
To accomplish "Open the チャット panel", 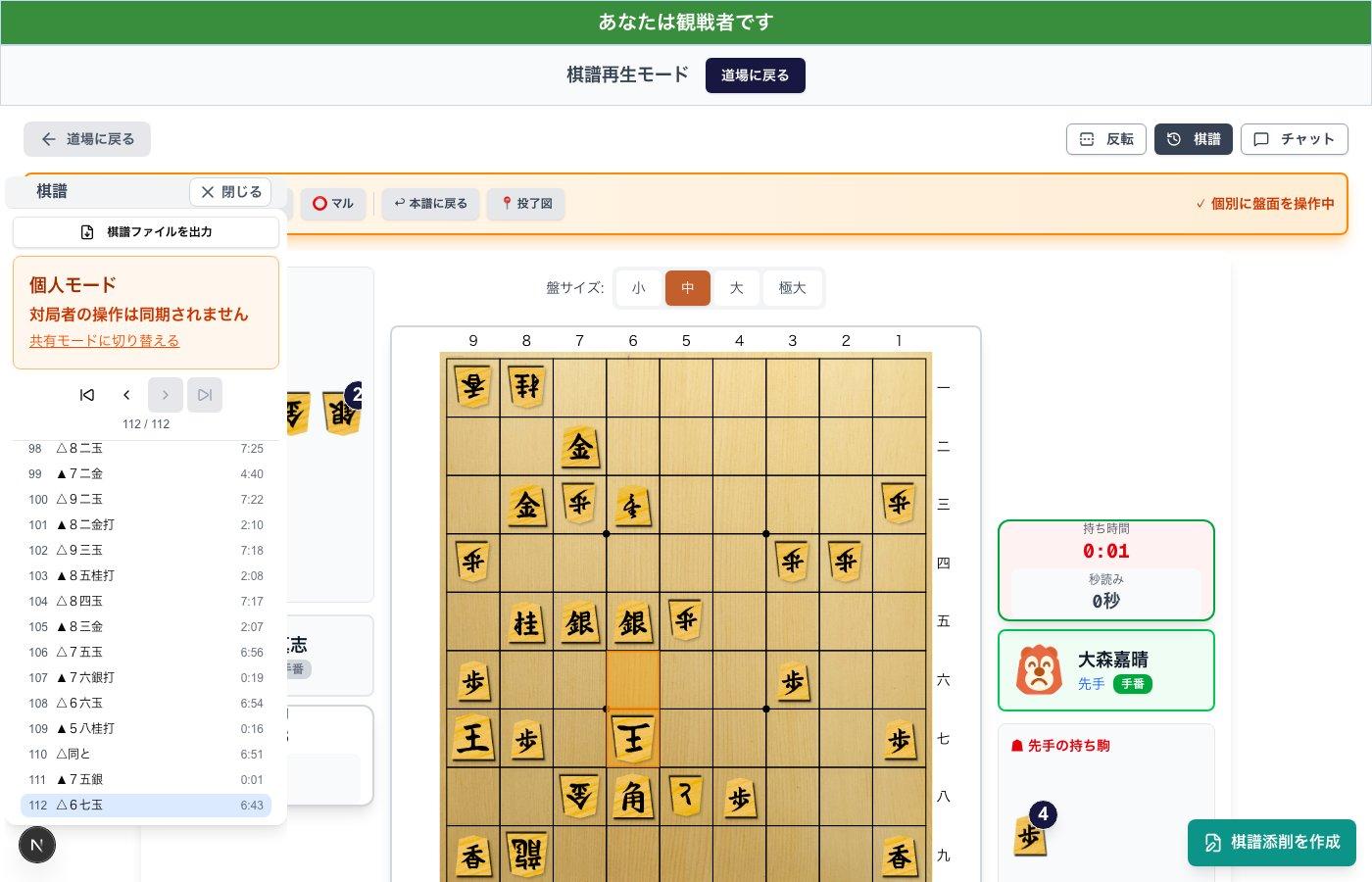I will [x=1295, y=139].
